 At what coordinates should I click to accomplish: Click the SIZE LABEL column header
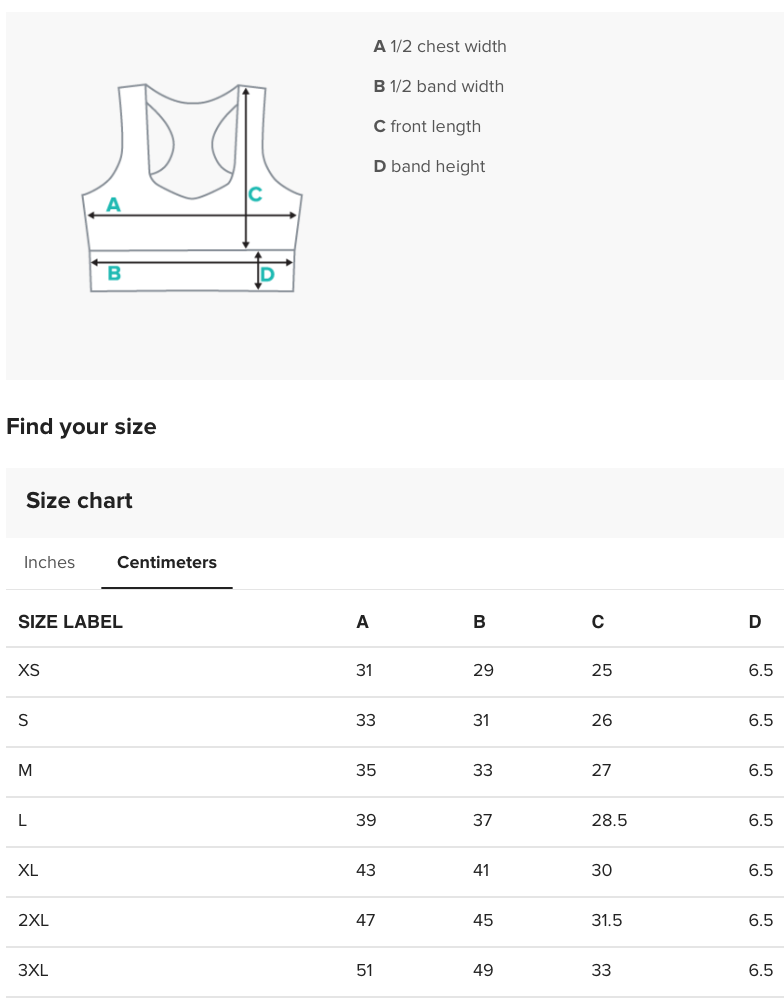point(69,621)
